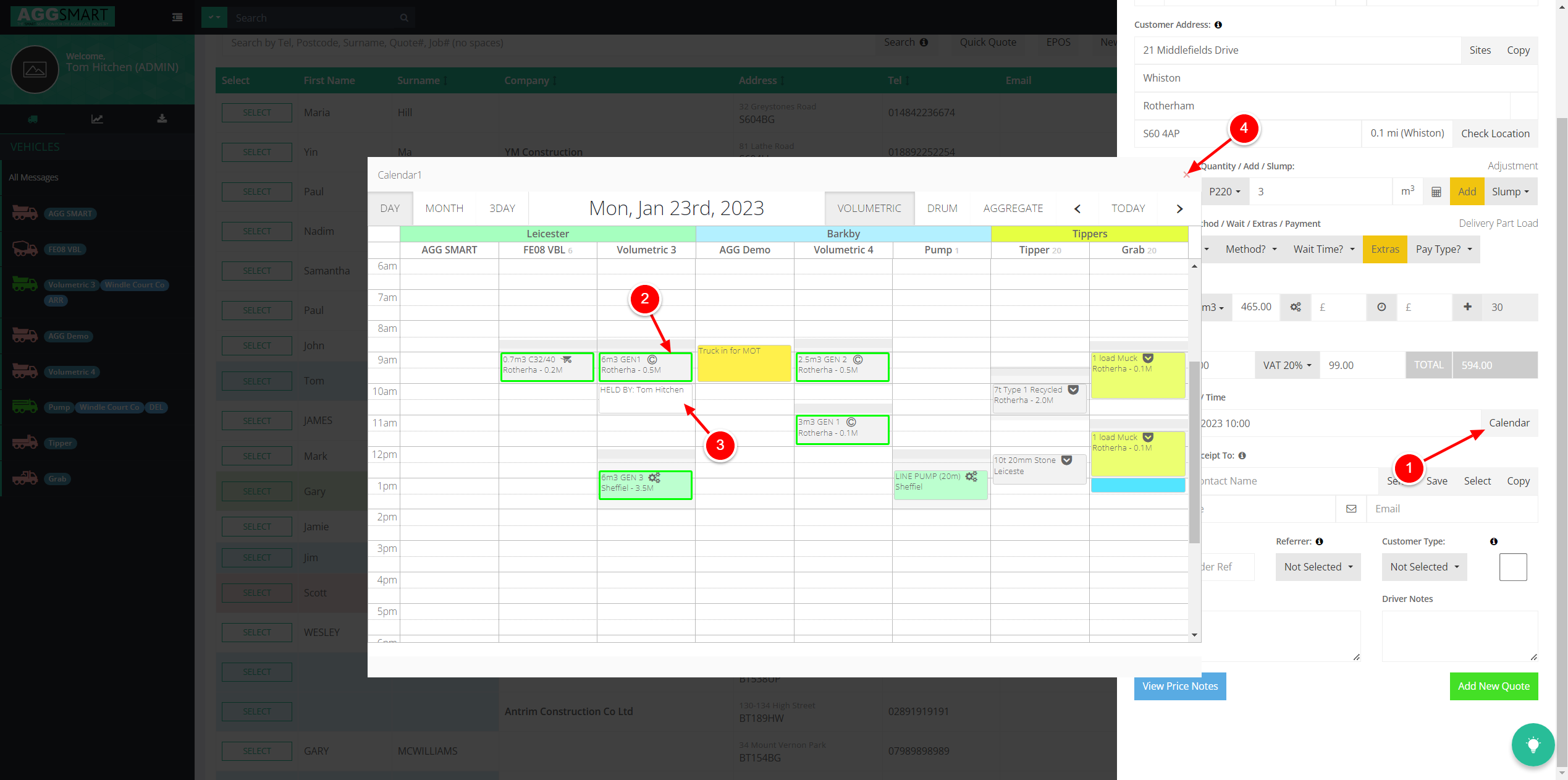Viewport: 1568px width, 780px height.
Task: Click the envelope email icon
Action: (1351, 509)
